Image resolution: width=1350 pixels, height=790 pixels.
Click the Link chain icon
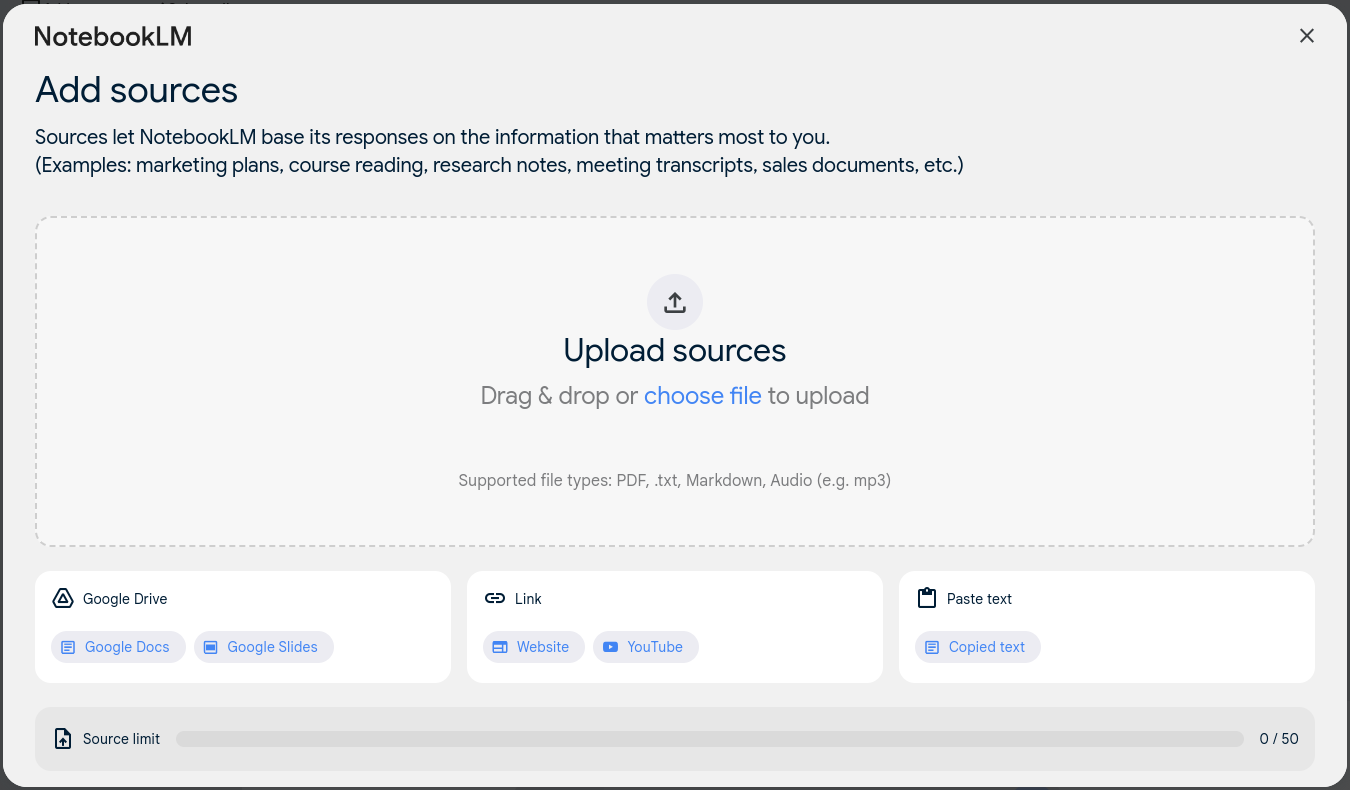click(495, 598)
